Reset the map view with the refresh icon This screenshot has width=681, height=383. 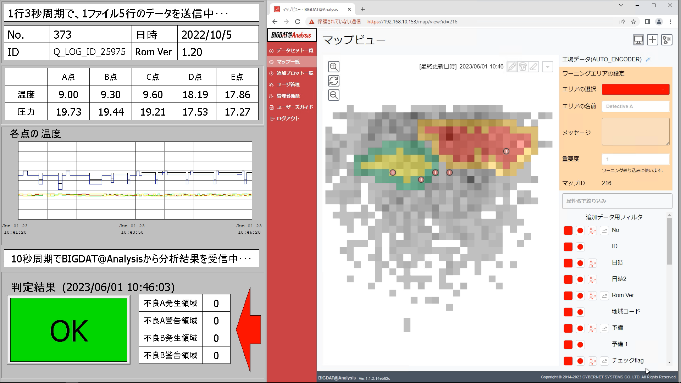[334, 81]
